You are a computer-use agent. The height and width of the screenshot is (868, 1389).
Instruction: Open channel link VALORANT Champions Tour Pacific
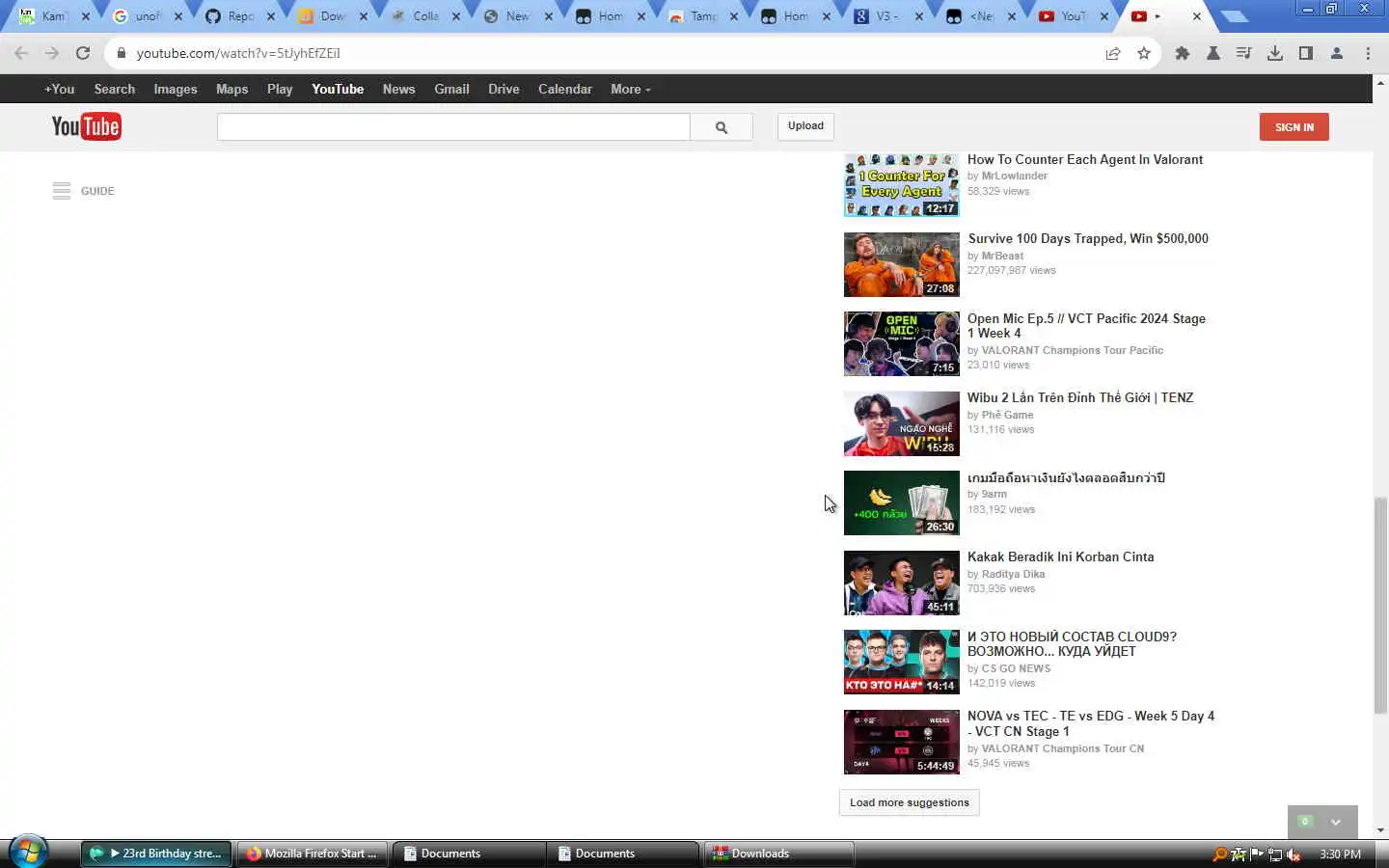tap(1072, 350)
